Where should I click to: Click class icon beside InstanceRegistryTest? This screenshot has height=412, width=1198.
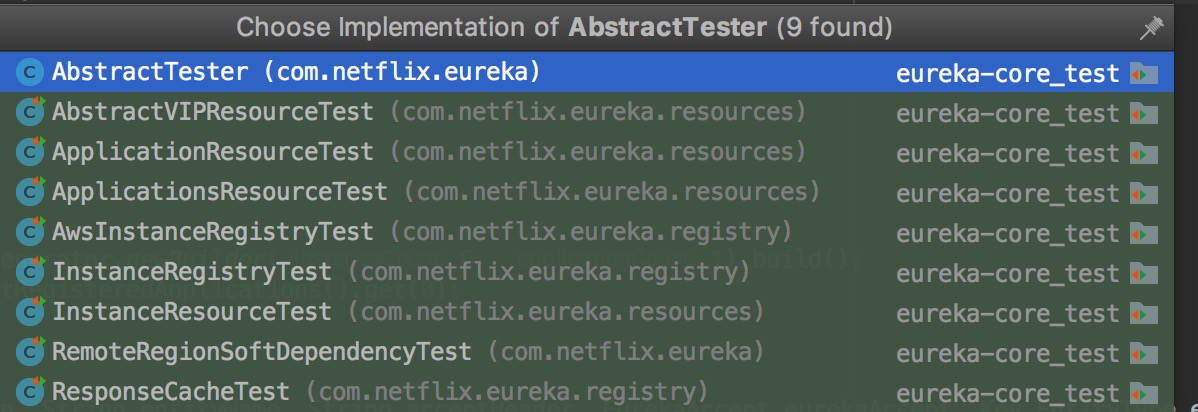pos(31,272)
